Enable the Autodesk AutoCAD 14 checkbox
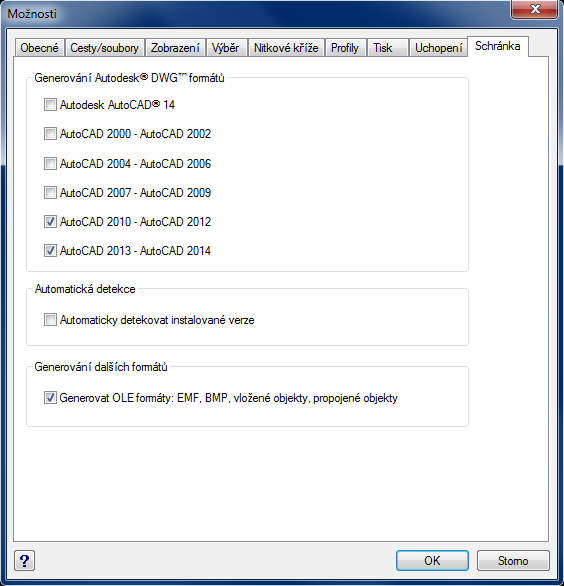The width and height of the screenshot is (564, 586). point(50,105)
